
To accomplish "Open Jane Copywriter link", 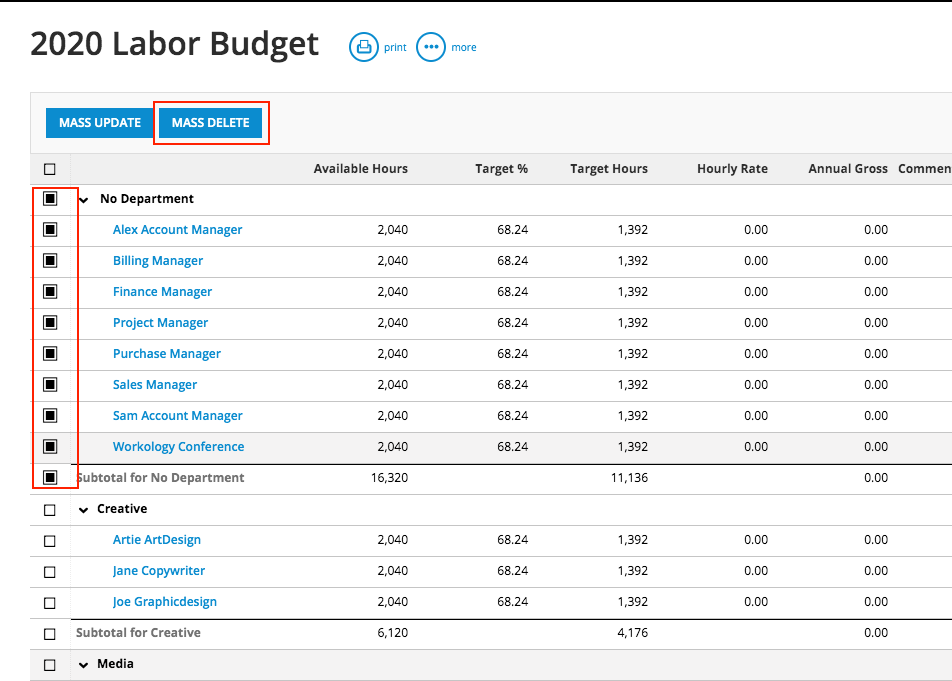I will coord(158,571).
